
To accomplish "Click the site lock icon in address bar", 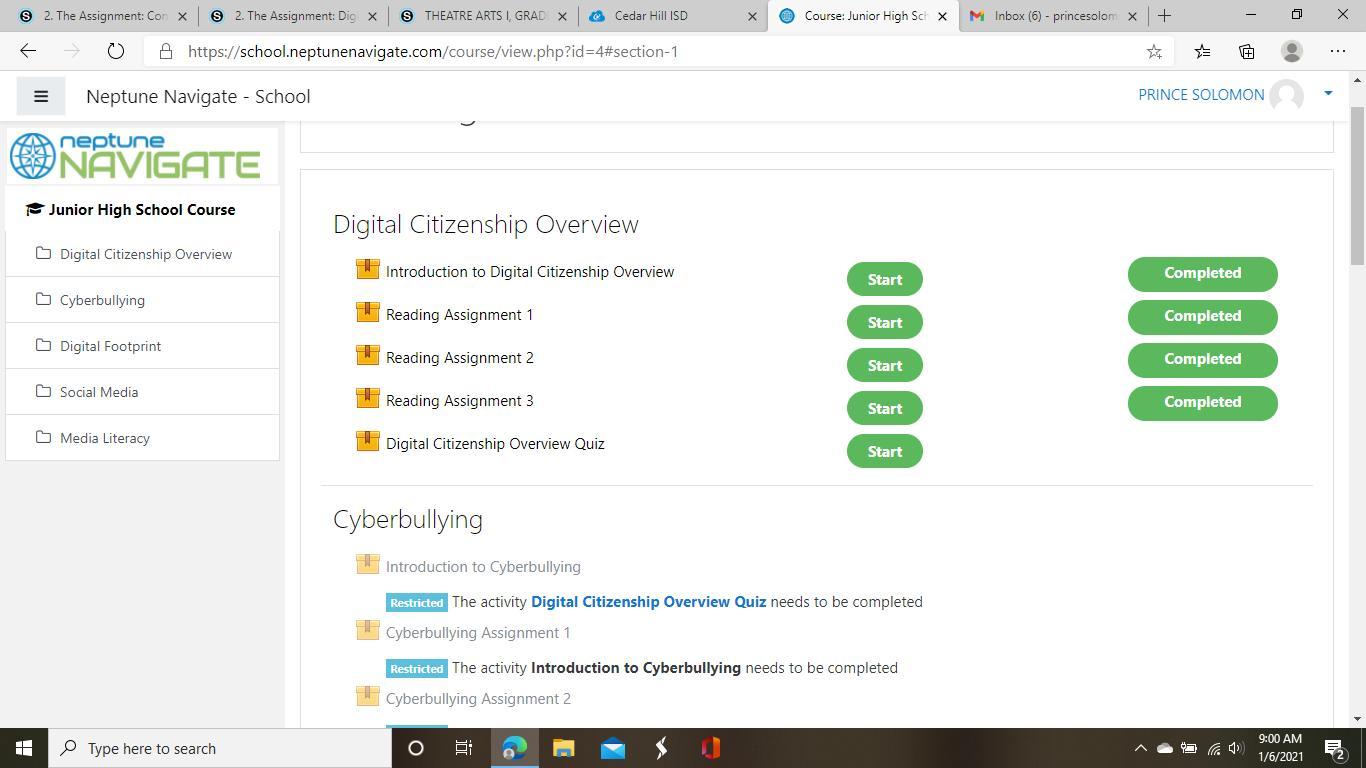I will pos(166,51).
